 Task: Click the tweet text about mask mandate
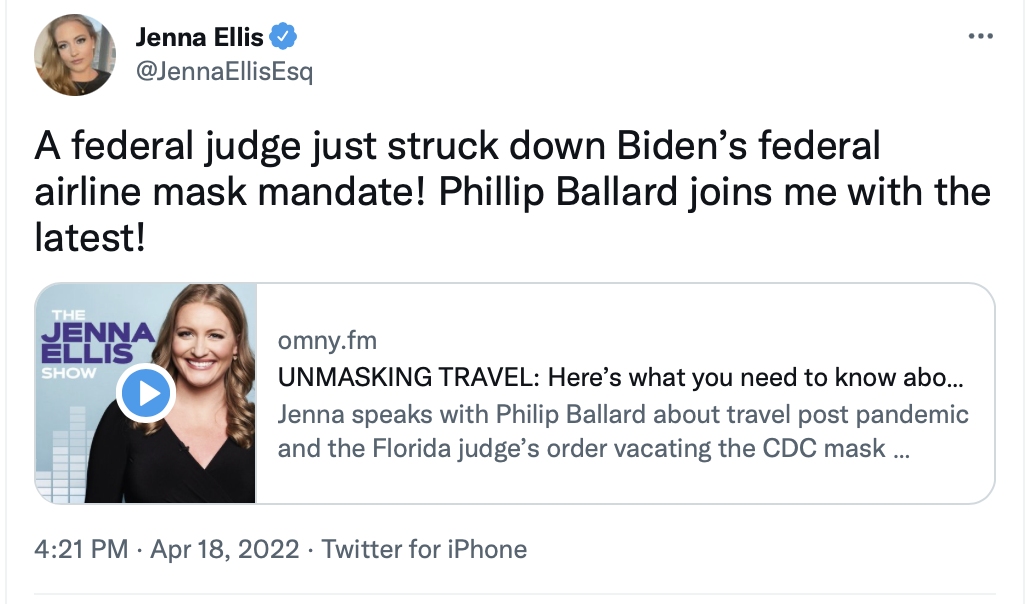512,191
